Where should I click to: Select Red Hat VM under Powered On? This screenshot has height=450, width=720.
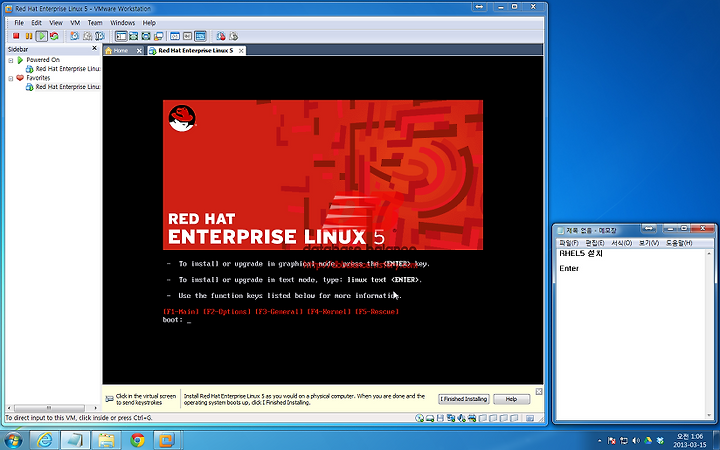(63, 69)
